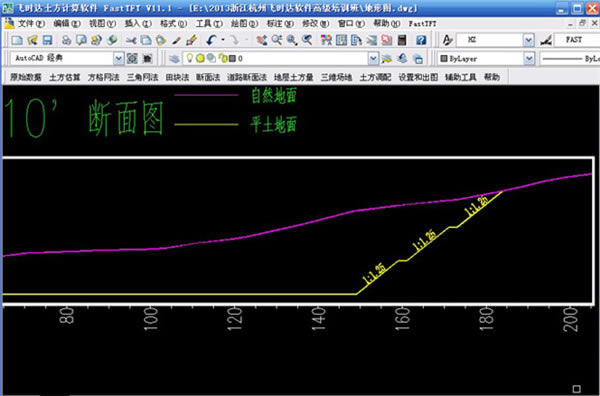Open the QuickCalc calculator icon

pos(402,40)
